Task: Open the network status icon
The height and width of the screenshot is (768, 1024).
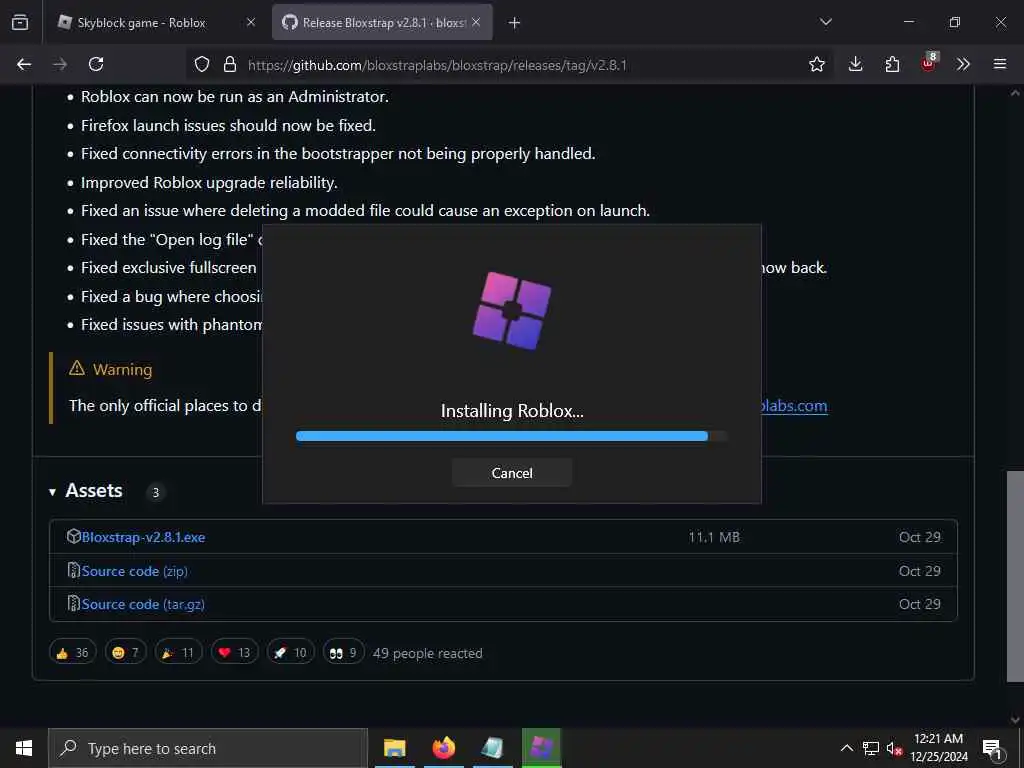Action: (x=871, y=748)
